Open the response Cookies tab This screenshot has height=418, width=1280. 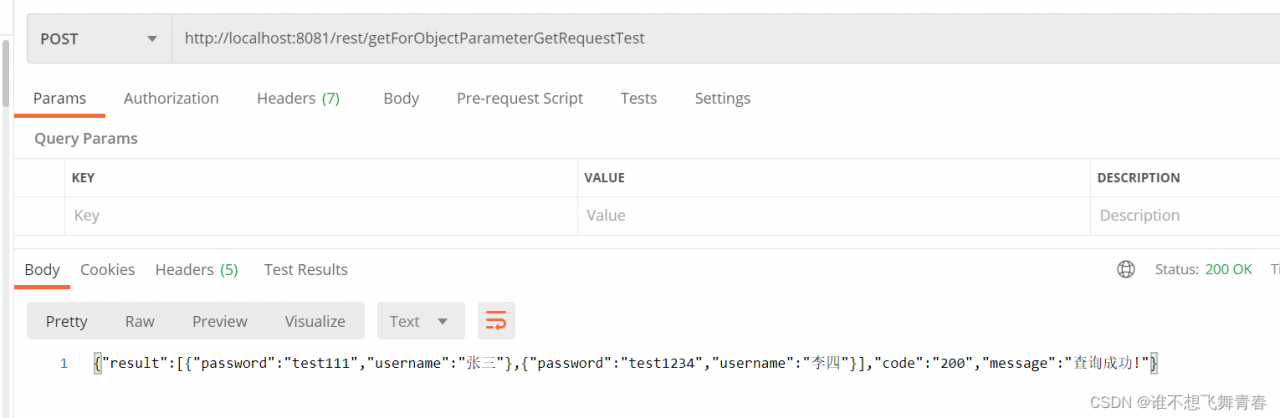pos(107,269)
